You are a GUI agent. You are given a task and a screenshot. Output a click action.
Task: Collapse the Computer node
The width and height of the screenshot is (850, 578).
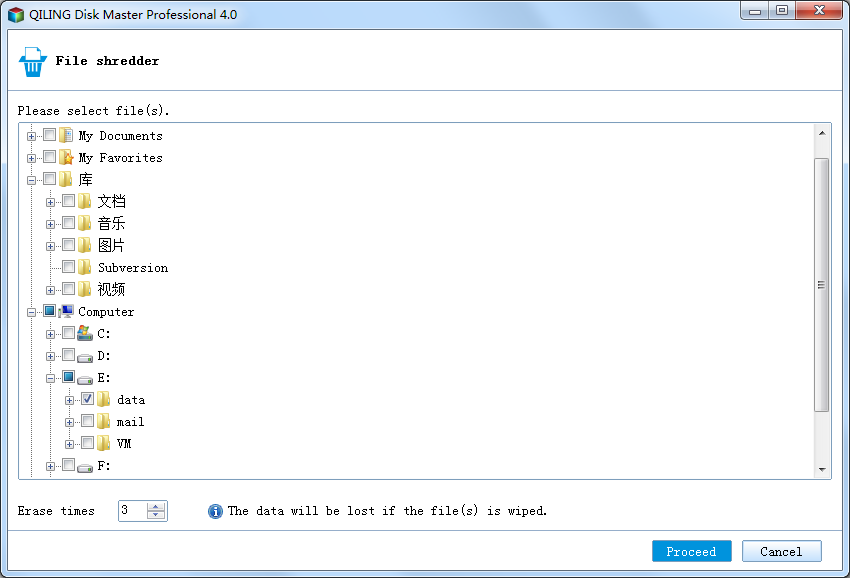click(x=31, y=312)
